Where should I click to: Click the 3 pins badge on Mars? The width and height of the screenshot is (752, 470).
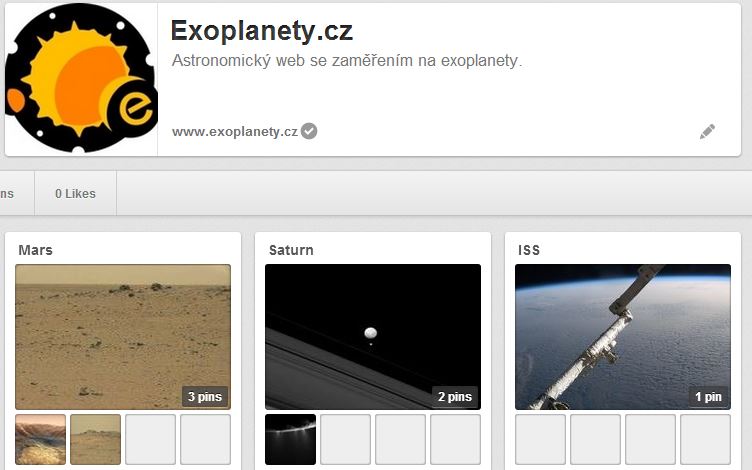point(205,397)
